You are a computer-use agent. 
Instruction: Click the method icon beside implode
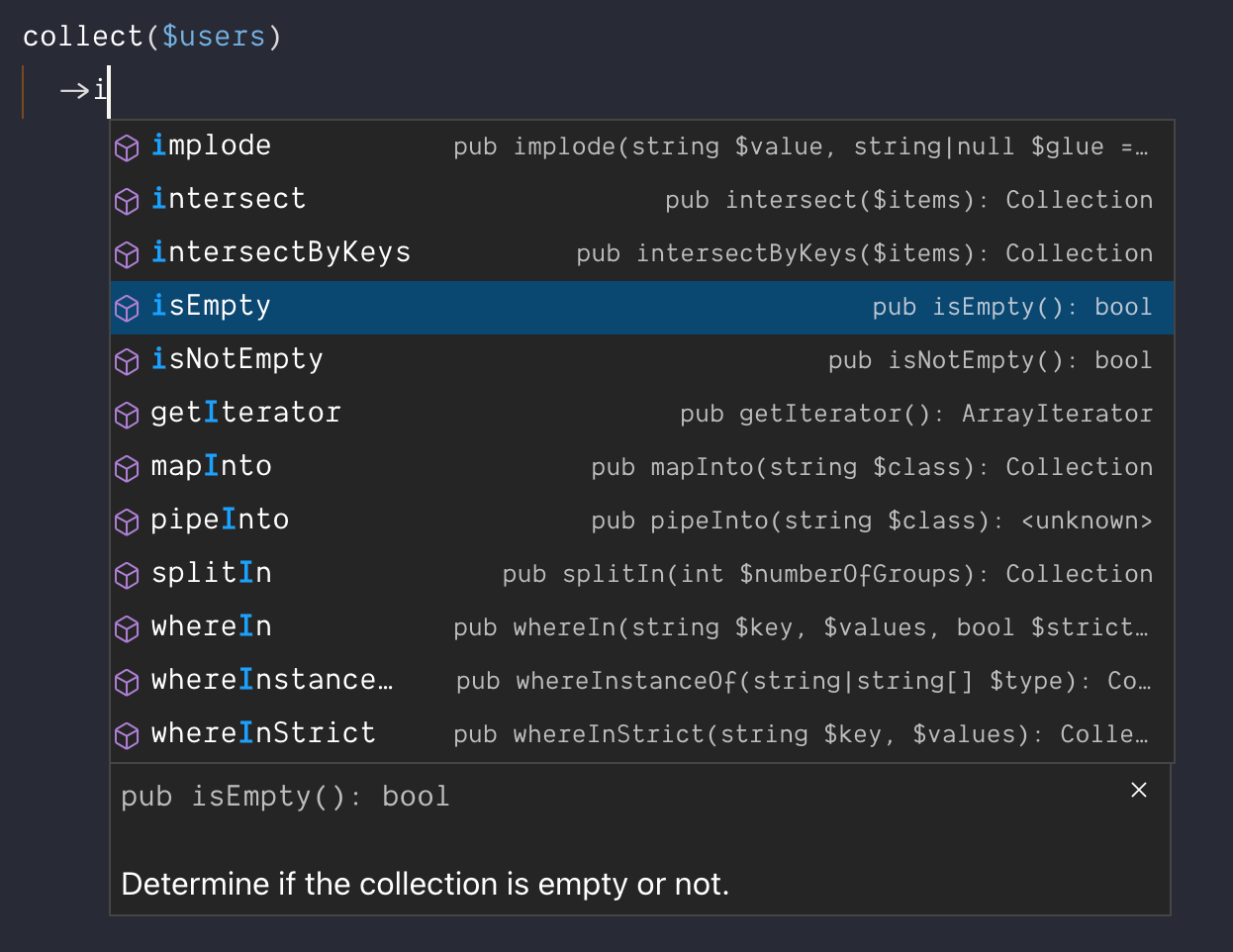click(x=127, y=148)
